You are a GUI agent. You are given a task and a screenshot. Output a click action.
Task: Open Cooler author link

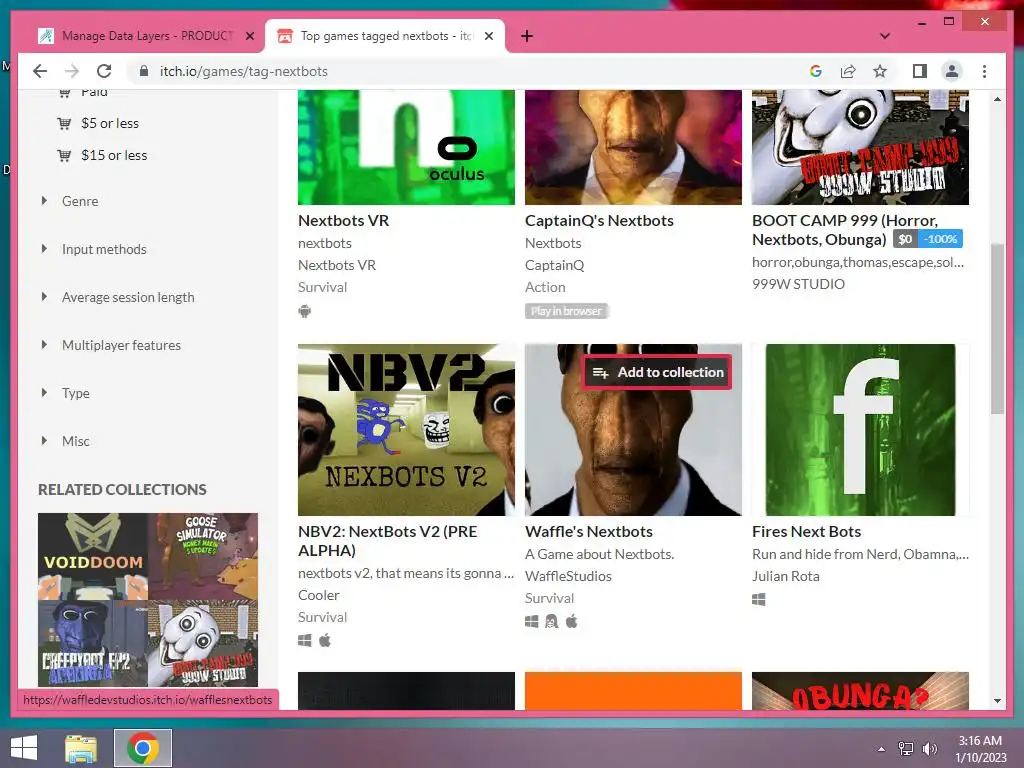click(x=319, y=595)
